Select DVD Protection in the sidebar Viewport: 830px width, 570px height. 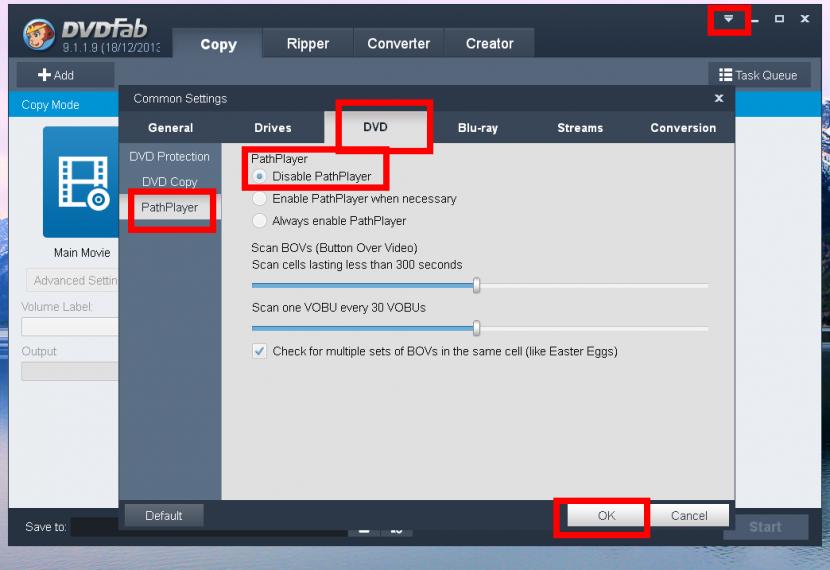[169, 157]
